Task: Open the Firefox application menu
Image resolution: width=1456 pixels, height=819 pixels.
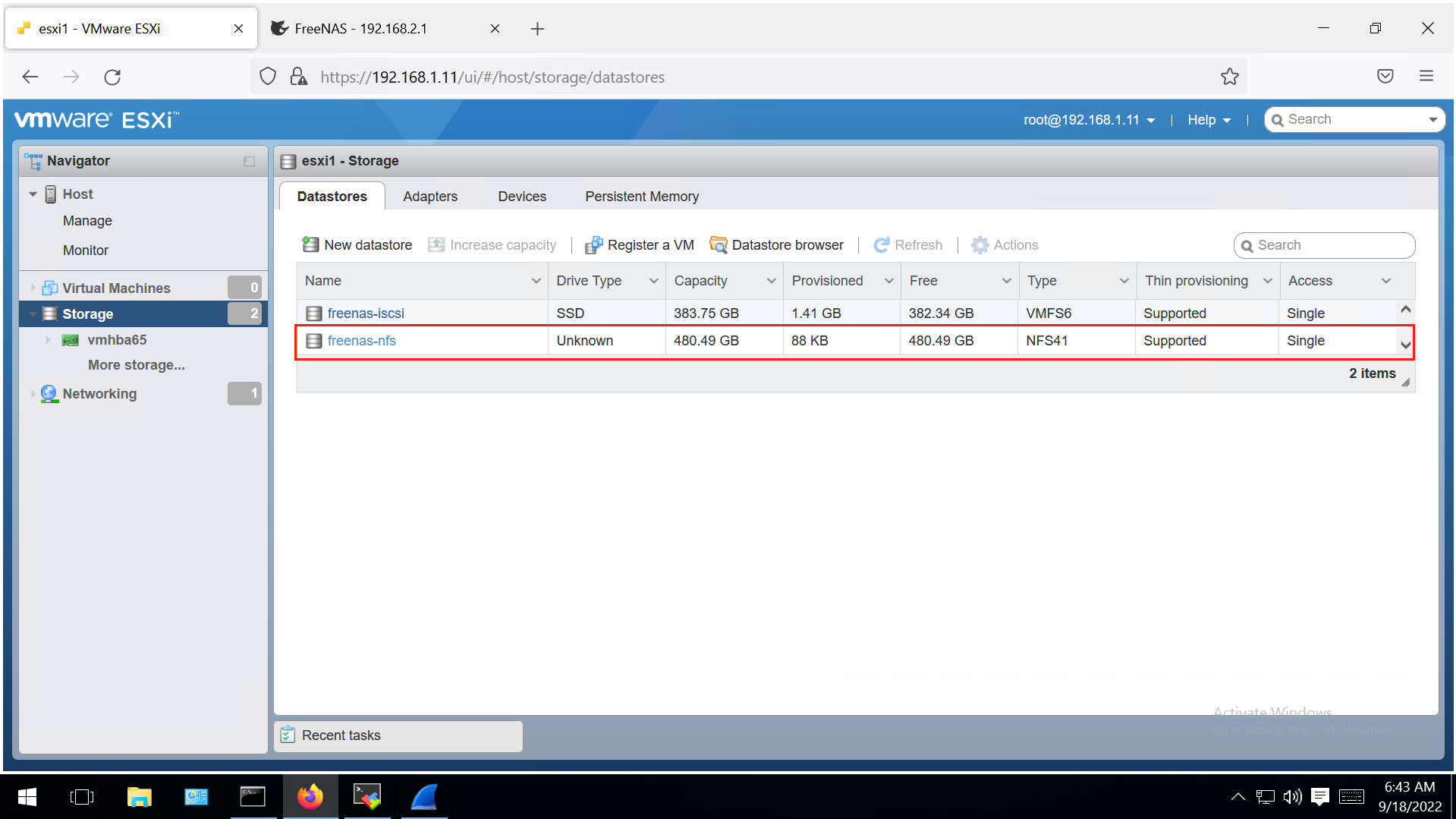Action: (1426, 76)
